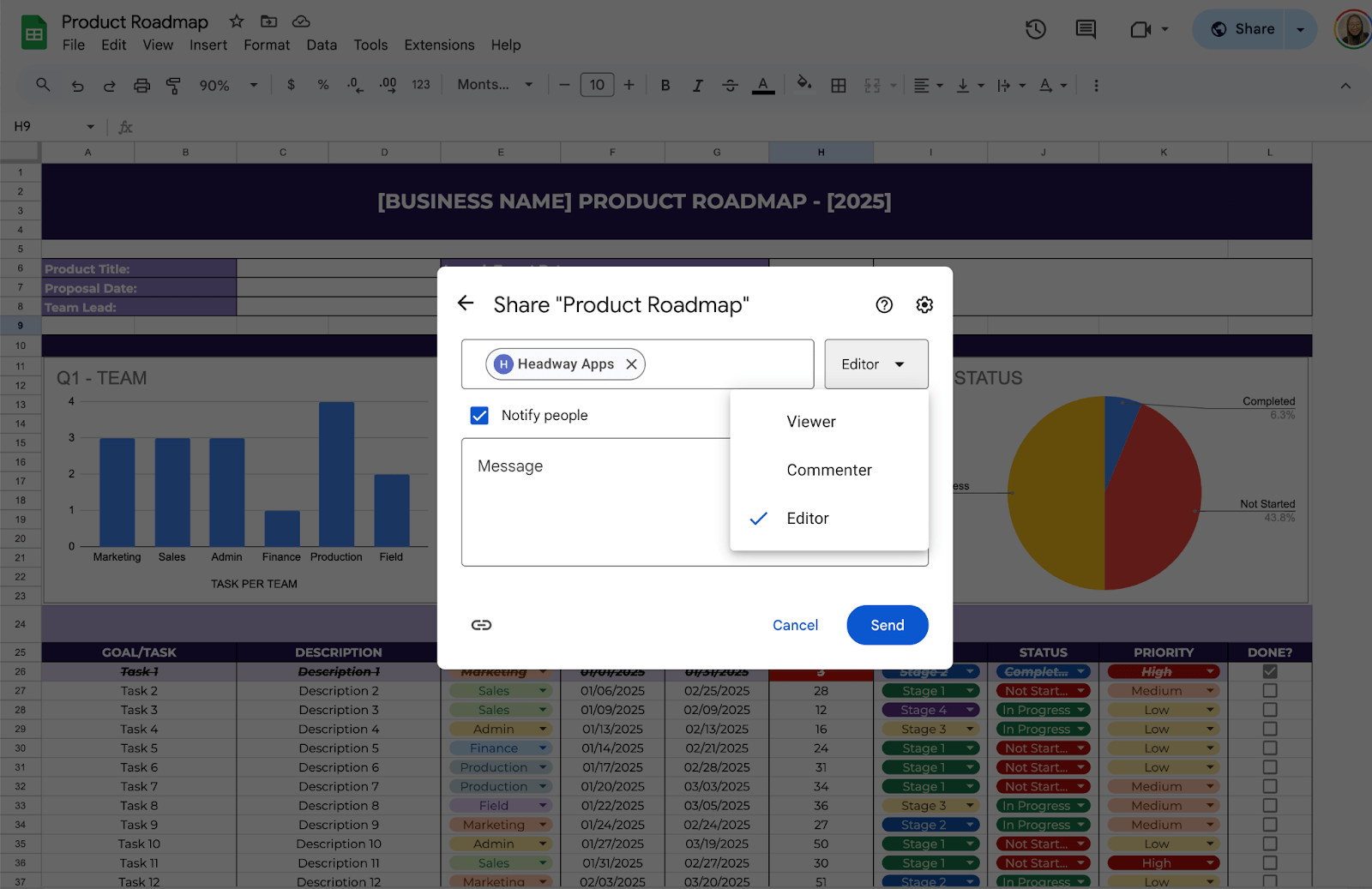Image resolution: width=1372 pixels, height=889 pixels.
Task: Select Viewer from role menu
Action: (x=811, y=422)
